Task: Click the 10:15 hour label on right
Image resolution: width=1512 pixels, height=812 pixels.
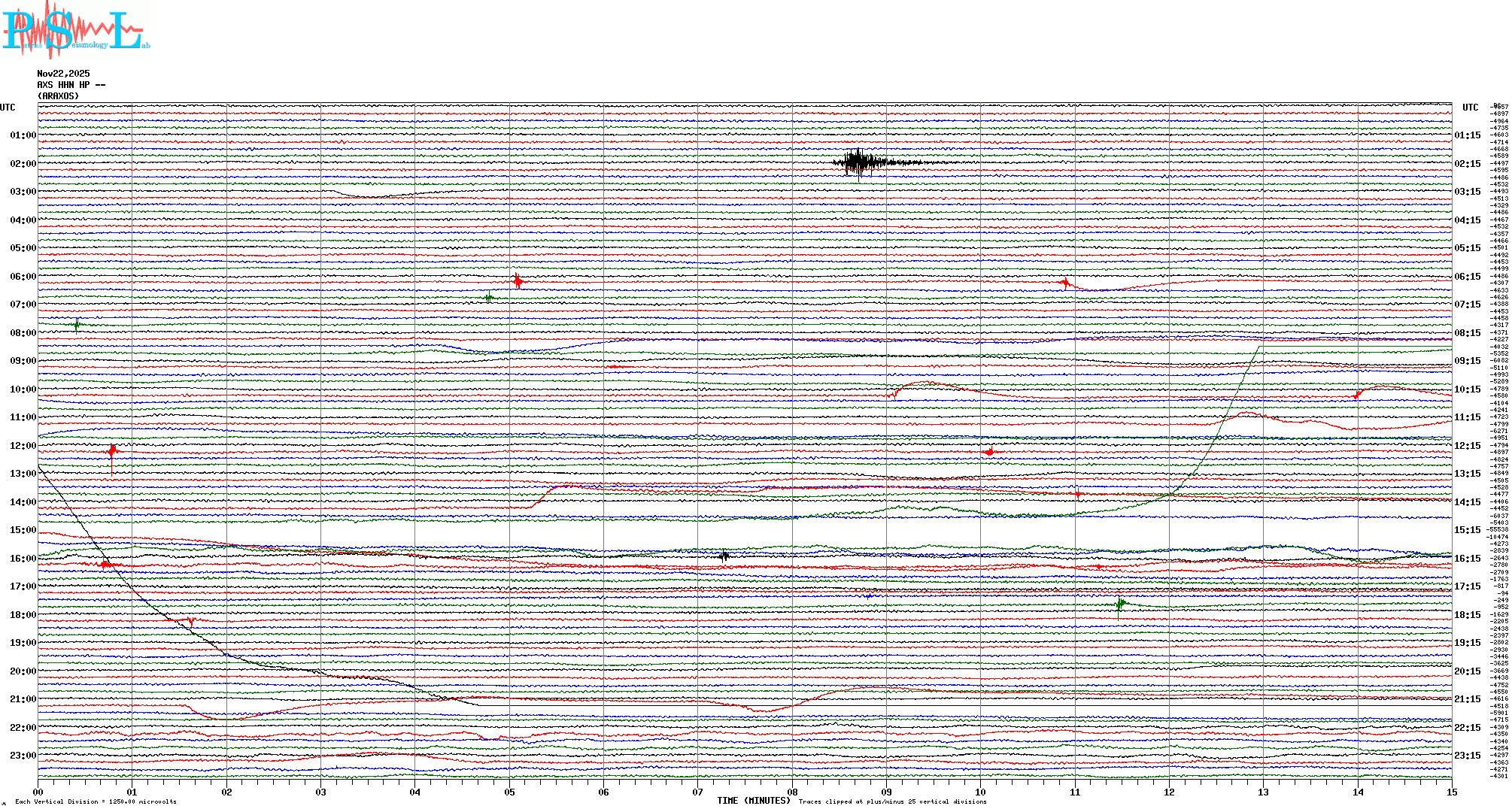Action: click(1467, 389)
